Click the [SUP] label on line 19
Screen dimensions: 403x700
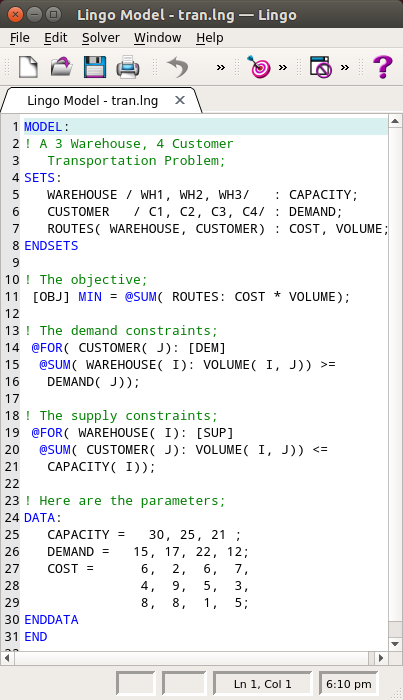click(x=214, y=432)
